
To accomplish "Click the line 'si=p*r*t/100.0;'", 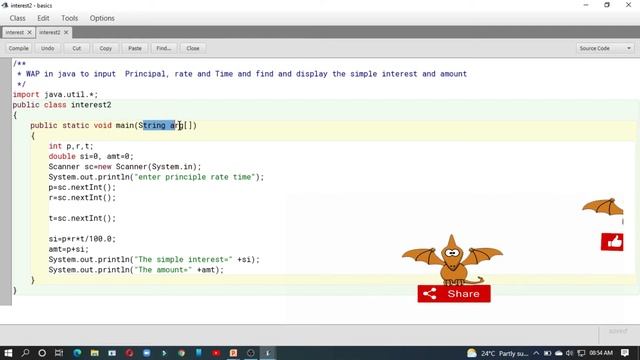I will click(x=82, y=239).
